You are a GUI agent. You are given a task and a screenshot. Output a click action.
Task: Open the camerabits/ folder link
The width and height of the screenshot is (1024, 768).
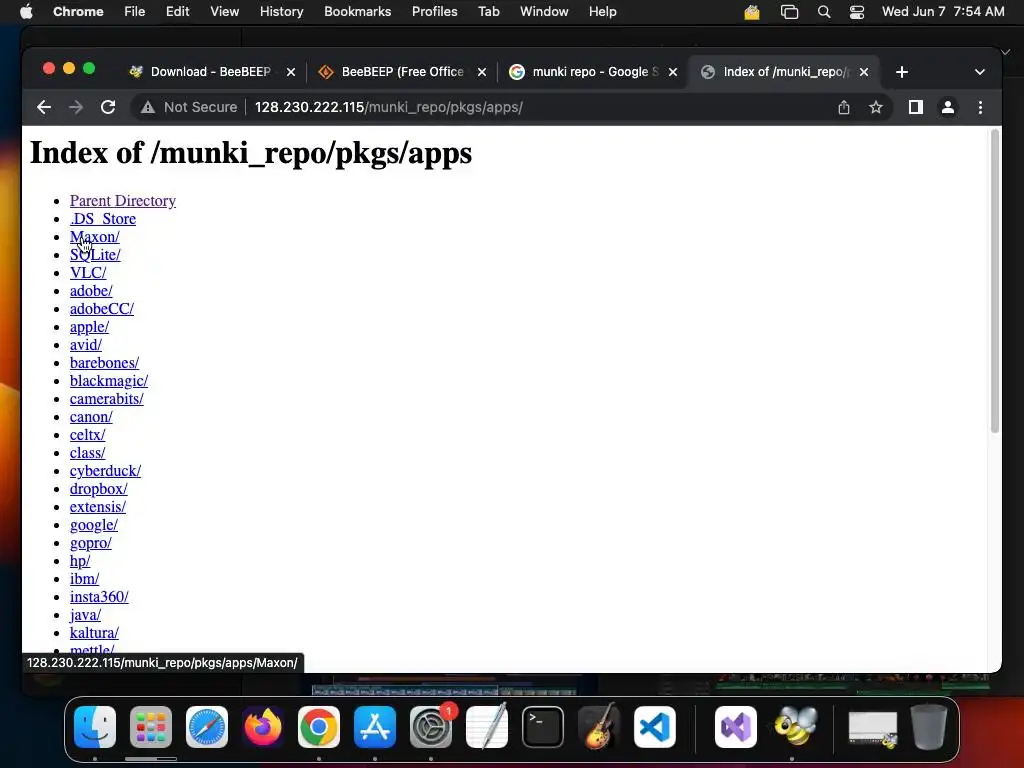(106, 398)
